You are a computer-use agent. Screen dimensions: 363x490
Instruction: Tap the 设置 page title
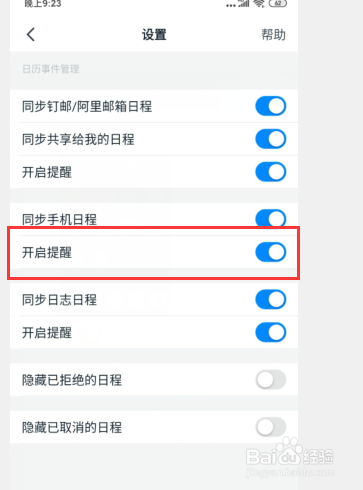point(154,35)
